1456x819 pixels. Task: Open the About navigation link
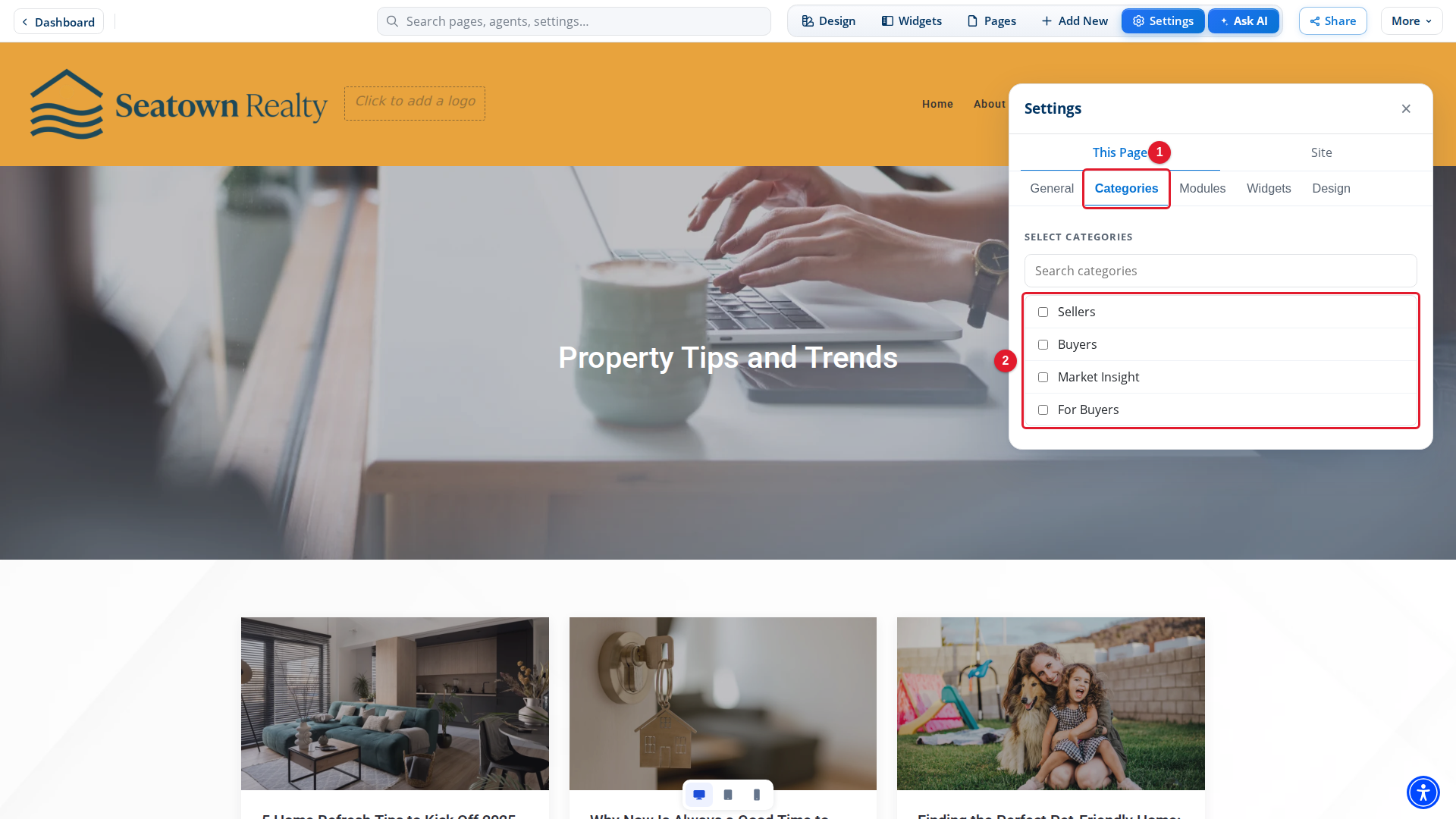(990, 104)
